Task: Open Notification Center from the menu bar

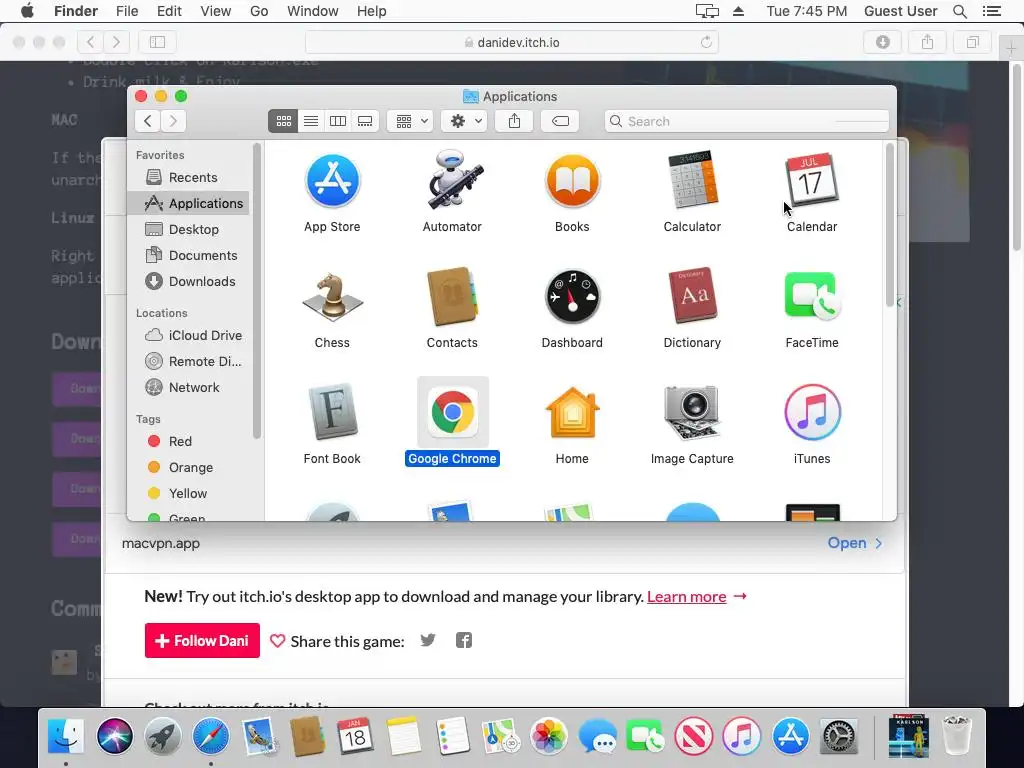Action: (x=991, y=11)
